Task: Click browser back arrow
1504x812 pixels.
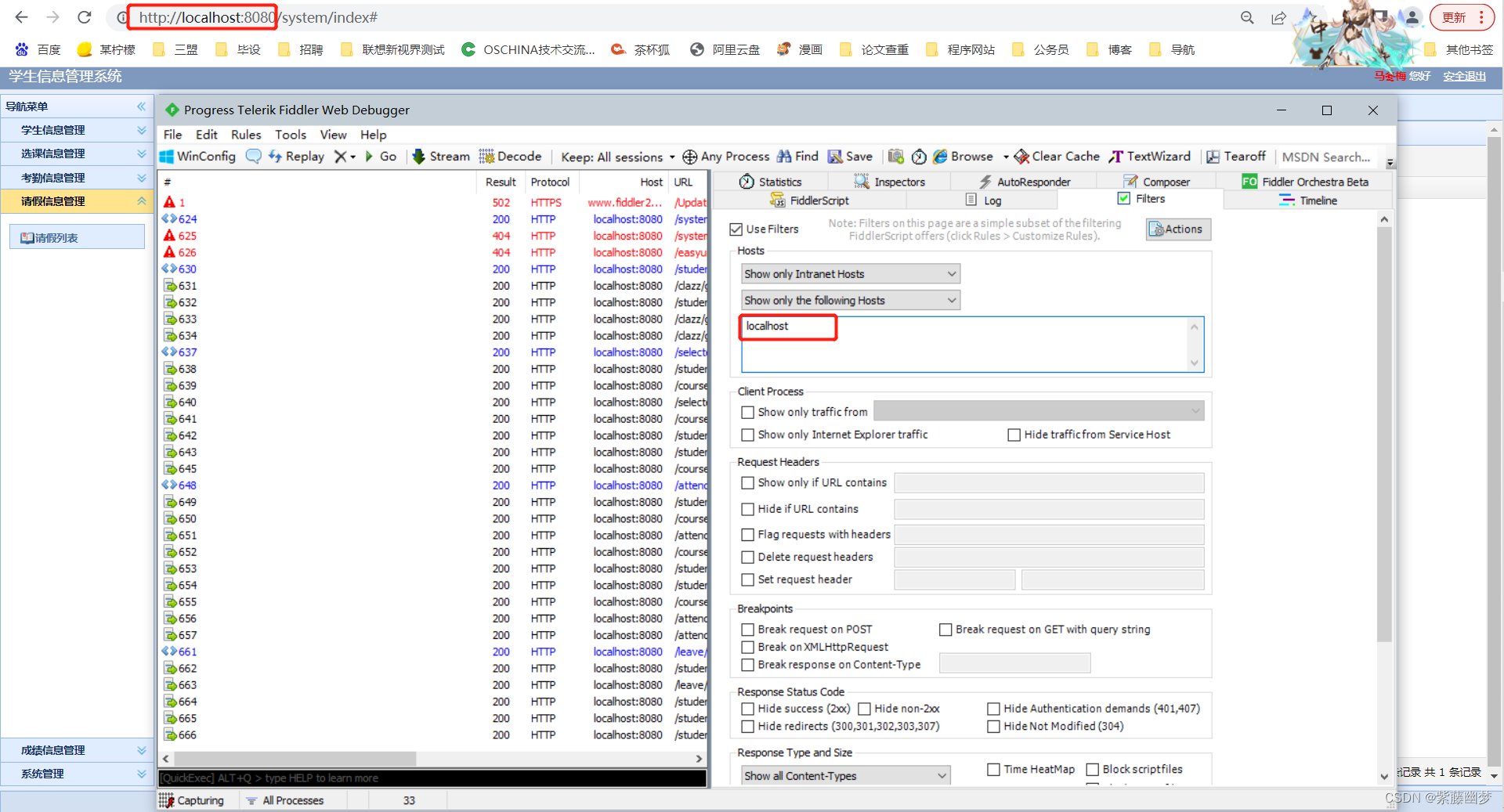Action: pos(21,17)
